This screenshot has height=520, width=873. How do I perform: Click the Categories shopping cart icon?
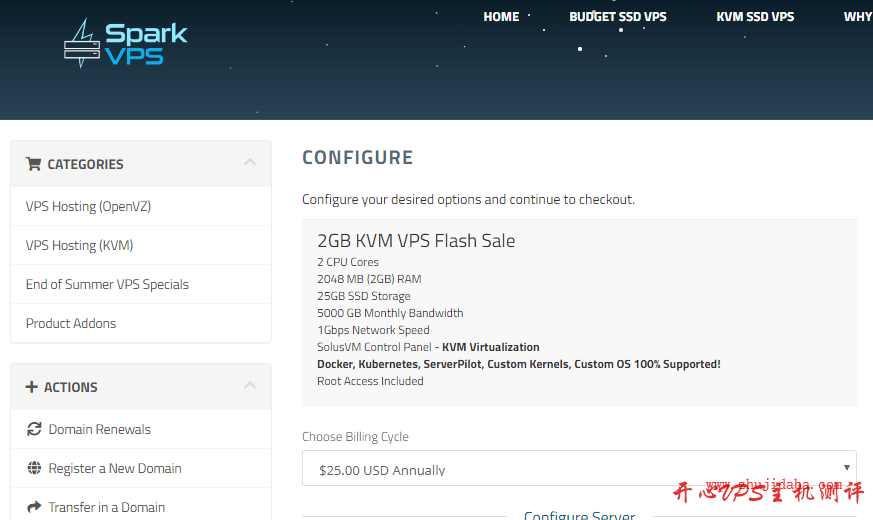point(33,164)
